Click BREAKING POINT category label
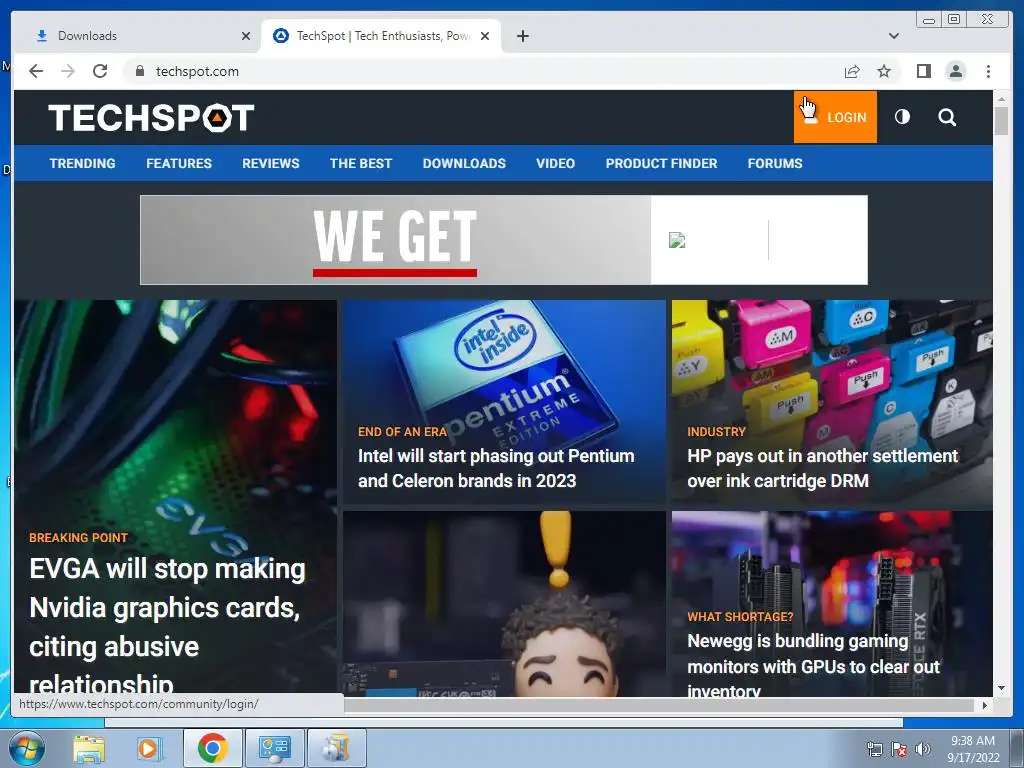Image resolution: width=1024 pixels, height=768 pixels. 78,537
